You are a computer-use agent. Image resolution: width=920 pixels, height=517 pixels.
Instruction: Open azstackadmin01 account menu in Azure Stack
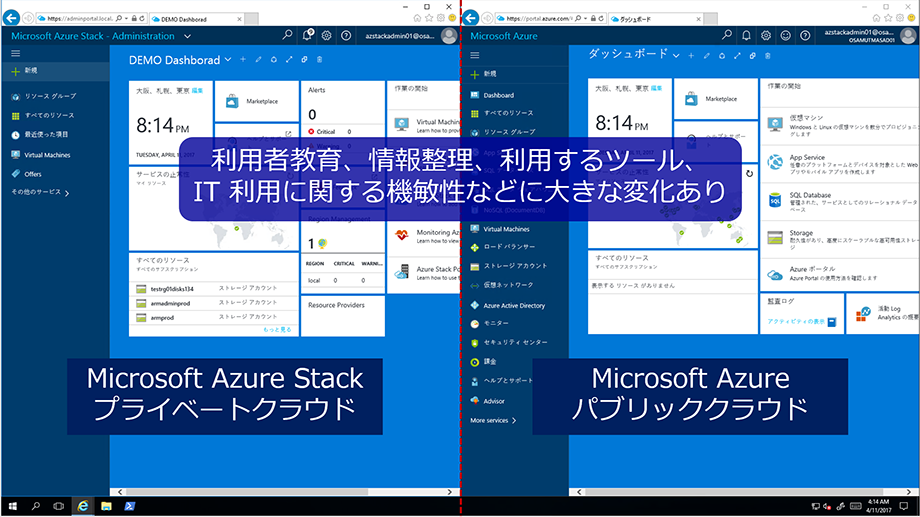(411, 36)
